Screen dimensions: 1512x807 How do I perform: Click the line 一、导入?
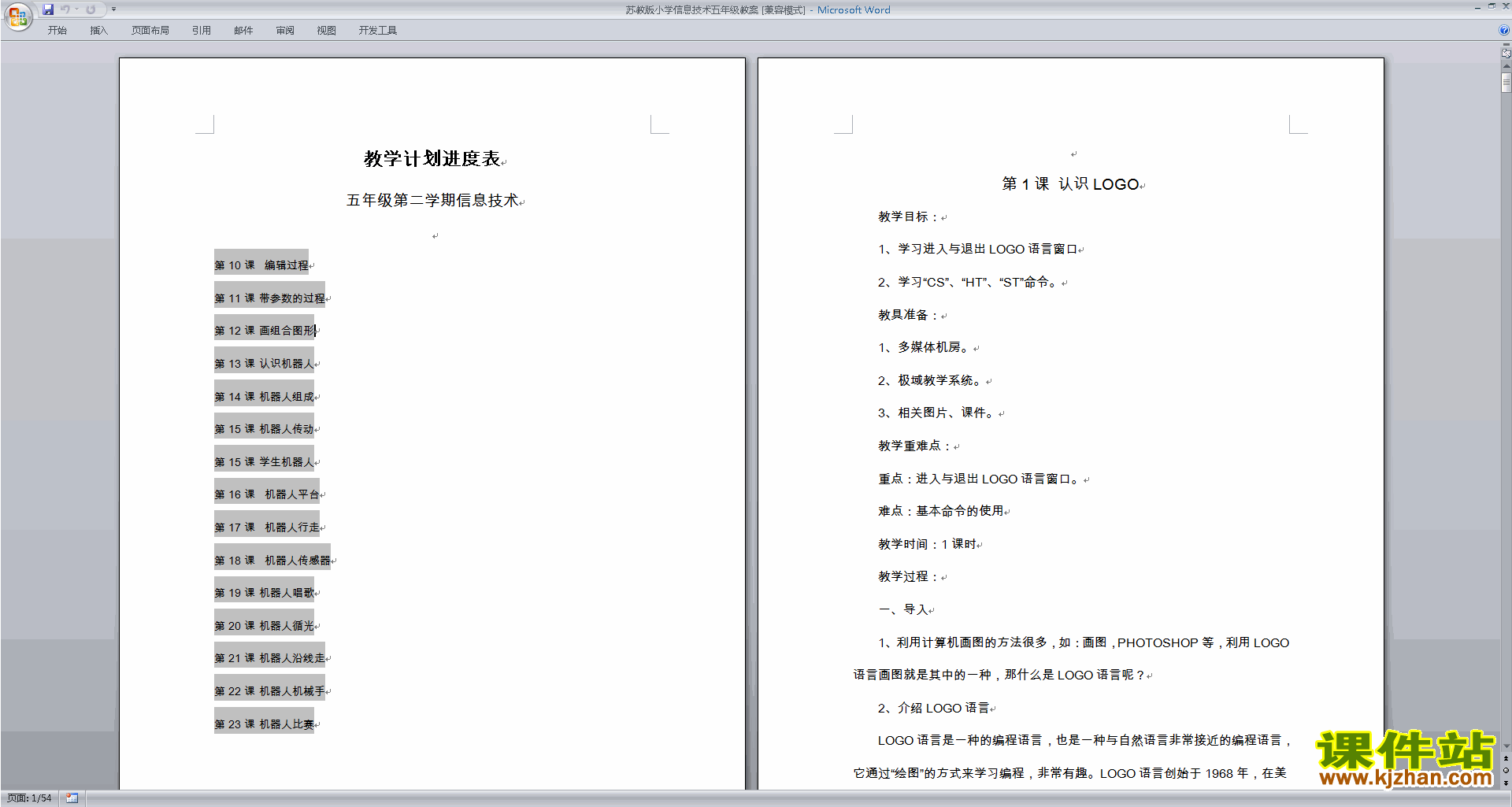coord(902,609)
